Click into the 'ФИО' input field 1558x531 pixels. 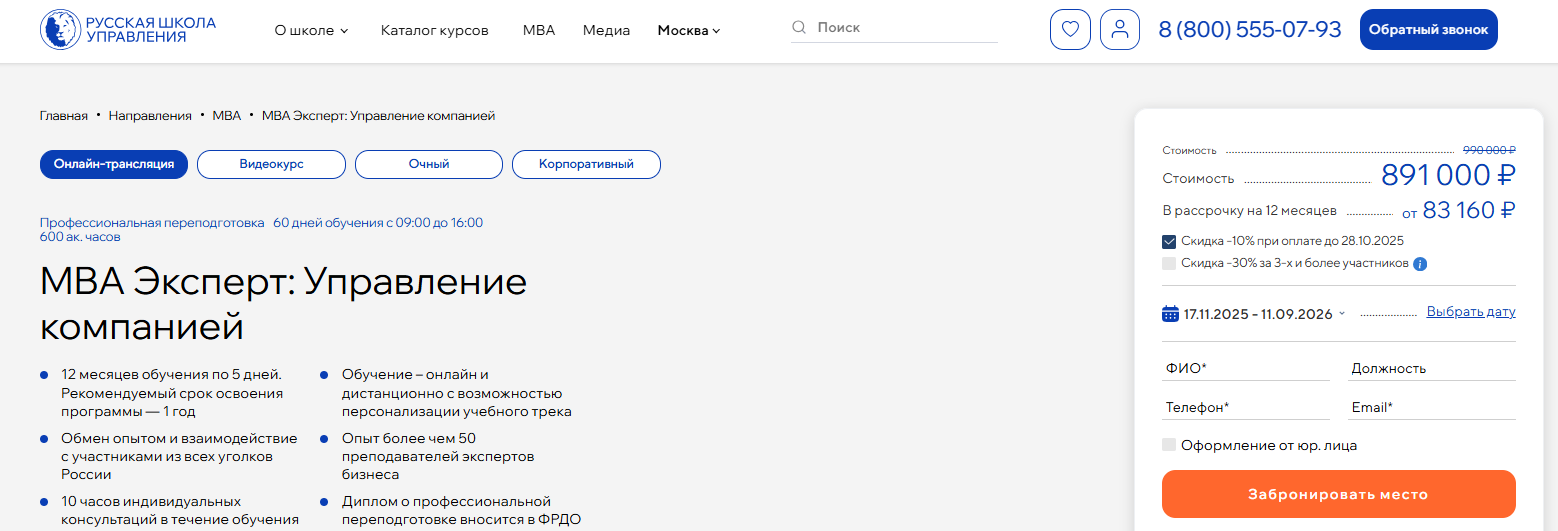(1245, 368)
